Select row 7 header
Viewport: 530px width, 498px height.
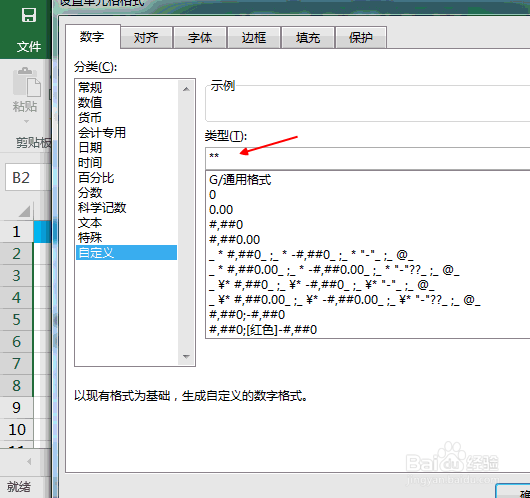pos(16,363)
